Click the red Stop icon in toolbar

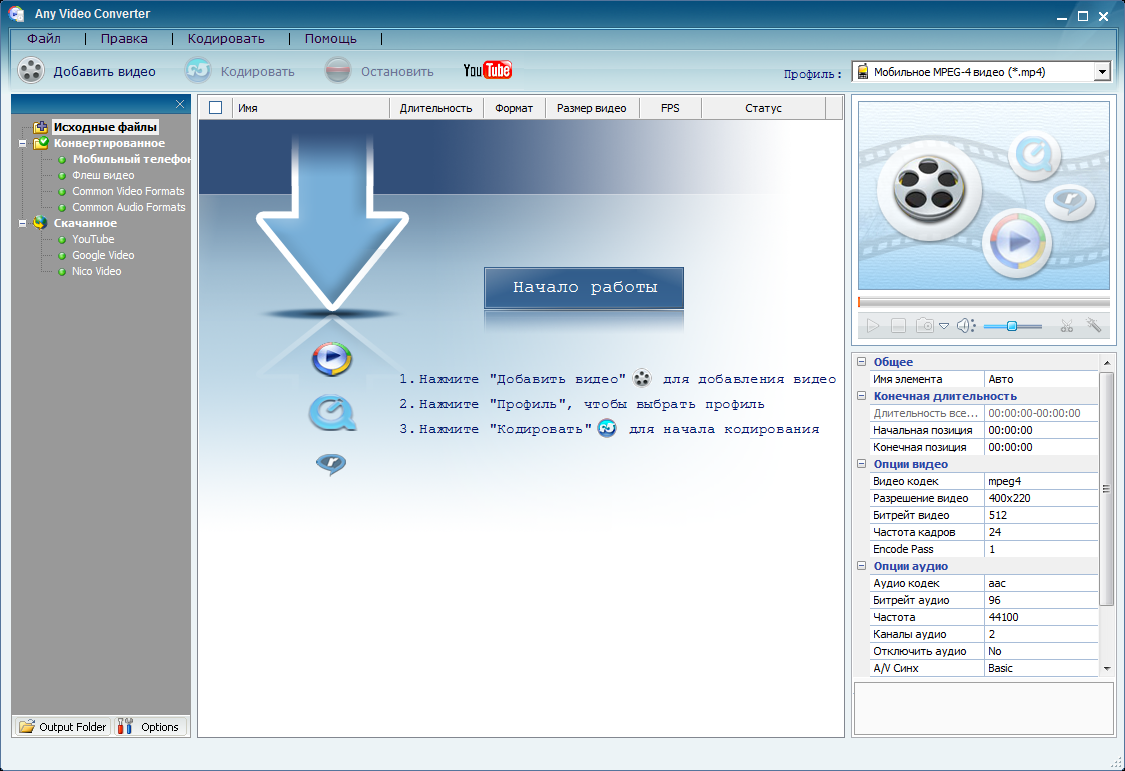point(337,70)
